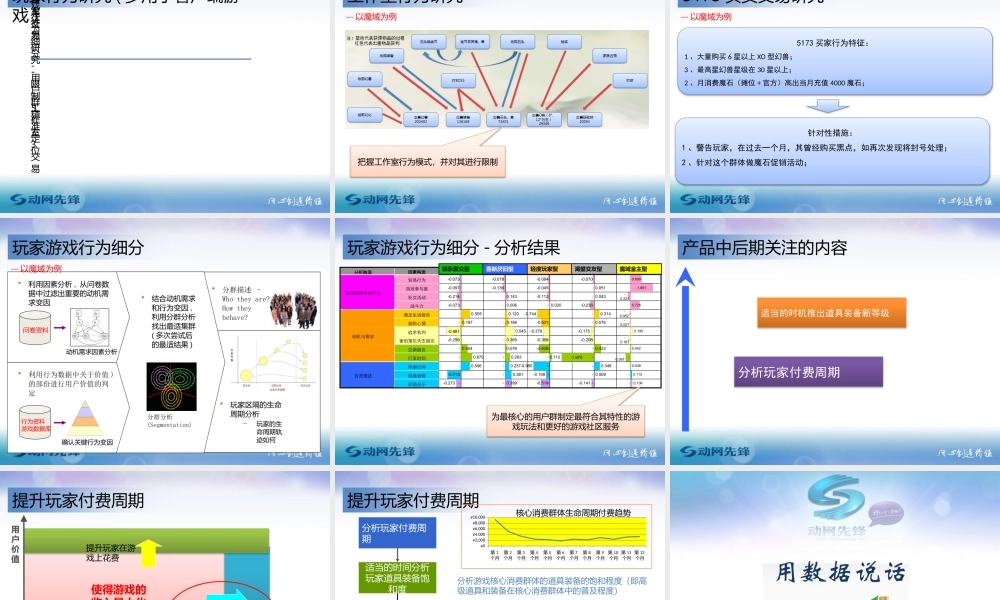Click the 问卷资料 cylinder icon
Viewport: 1000px width, 600px height.
click(x=35, y=328)
